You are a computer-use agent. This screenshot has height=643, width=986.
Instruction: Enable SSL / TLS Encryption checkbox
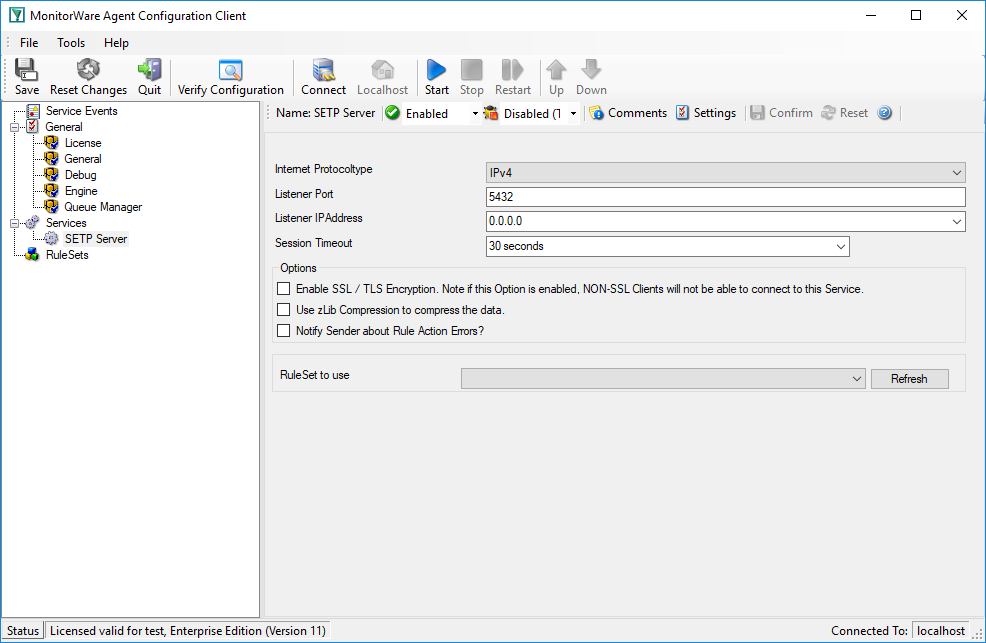(x=284, y=289)
